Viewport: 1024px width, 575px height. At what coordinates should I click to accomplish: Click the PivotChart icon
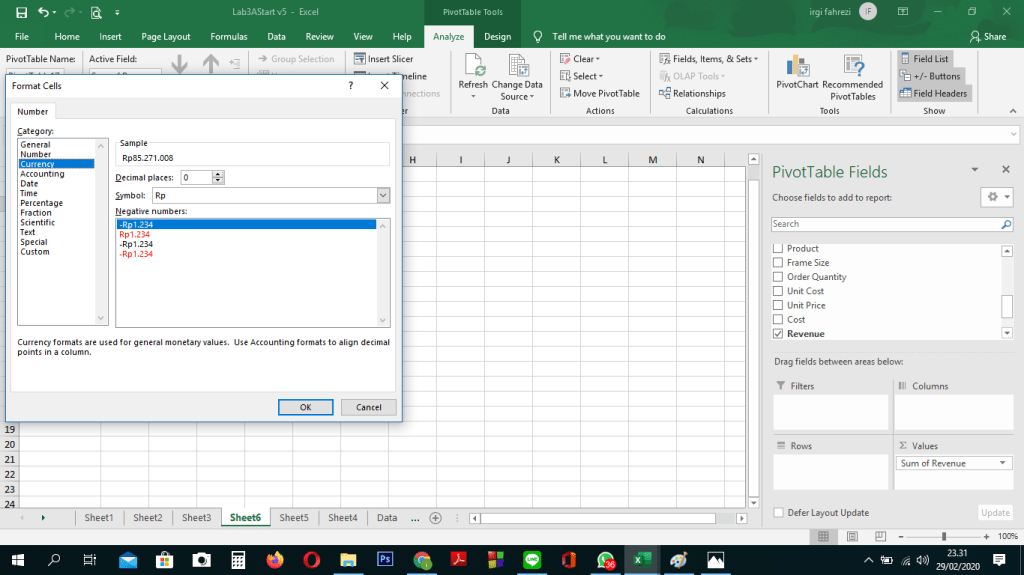pos(797,68)
